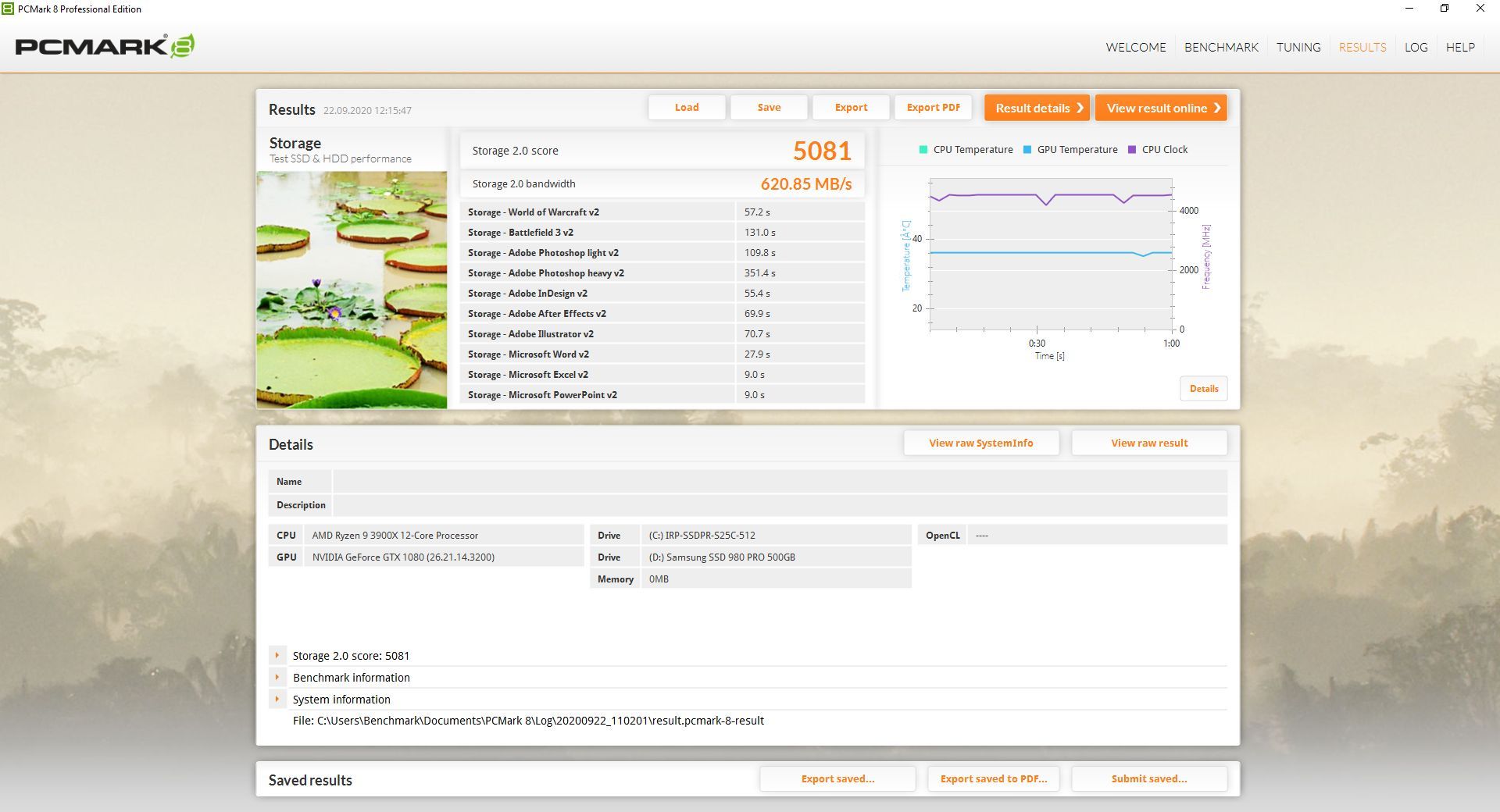This screenshot has height=812, width=1500.
Task: Click View raw SystemInfo
Action: [x=981, y=443]
